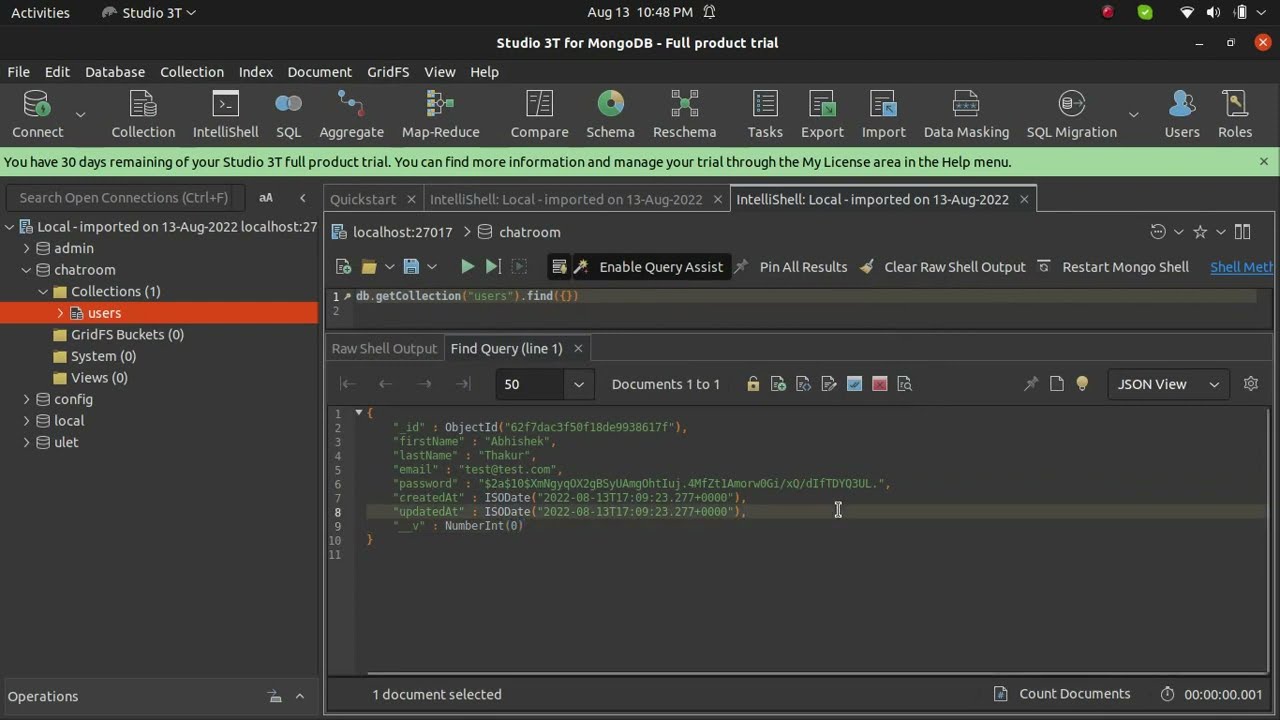The image size is (1280, 720).
Task: Open the Tasks manager
Action: (765, 114)
